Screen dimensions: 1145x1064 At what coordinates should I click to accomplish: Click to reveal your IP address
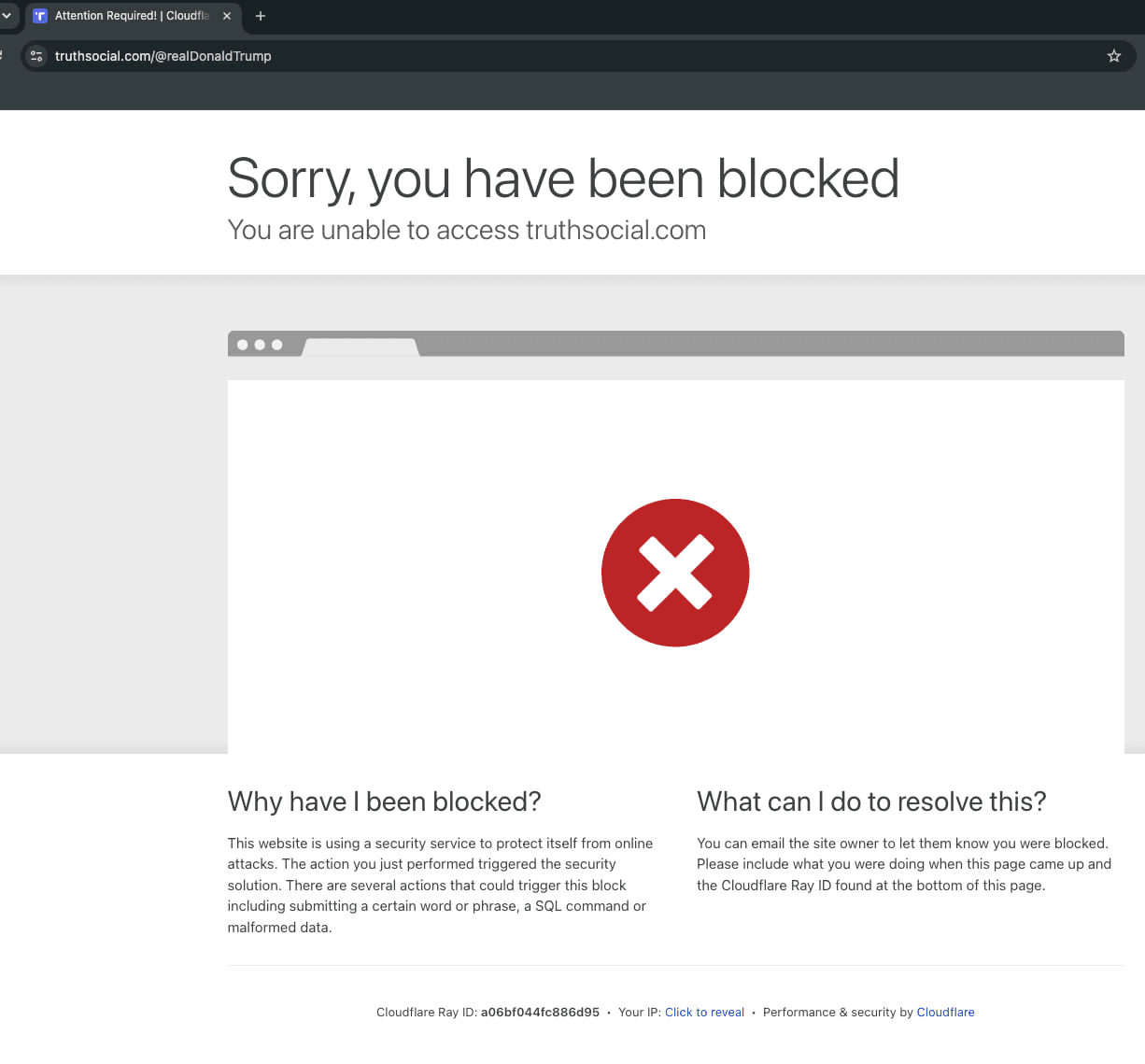pyautogui.click(x=704, y=1012)
